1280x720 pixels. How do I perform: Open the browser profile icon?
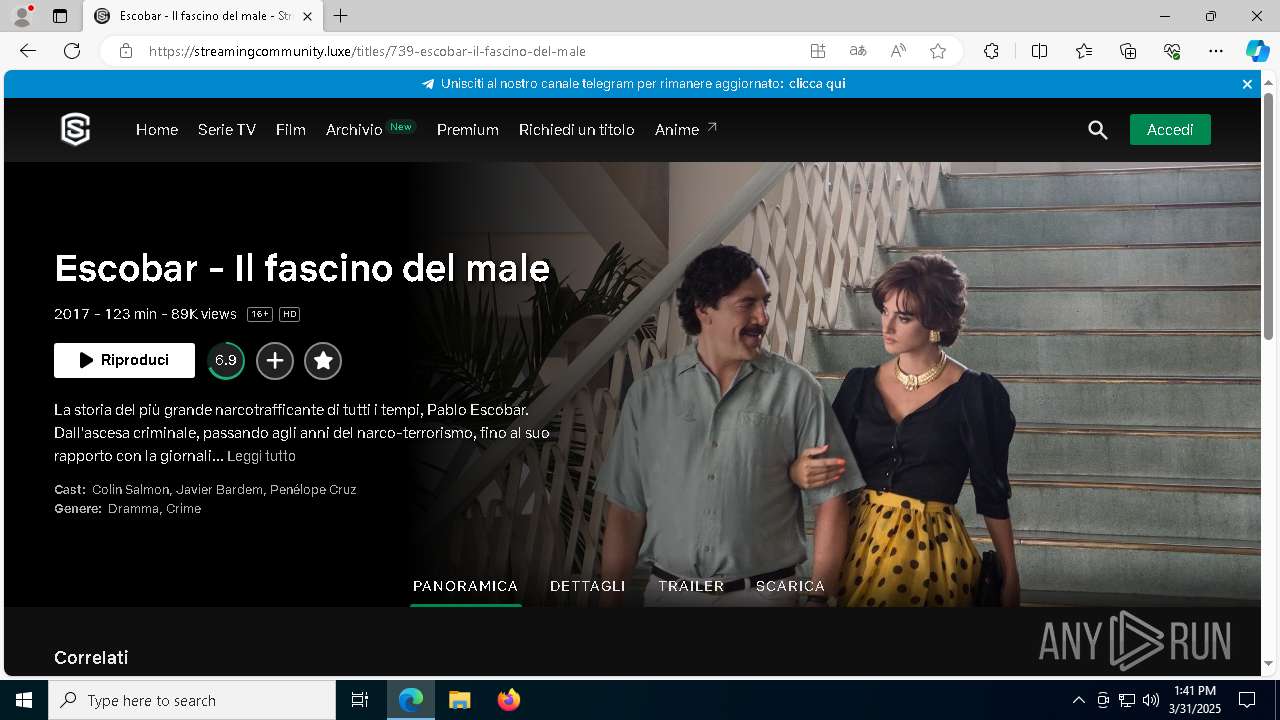tap(22, 16)
